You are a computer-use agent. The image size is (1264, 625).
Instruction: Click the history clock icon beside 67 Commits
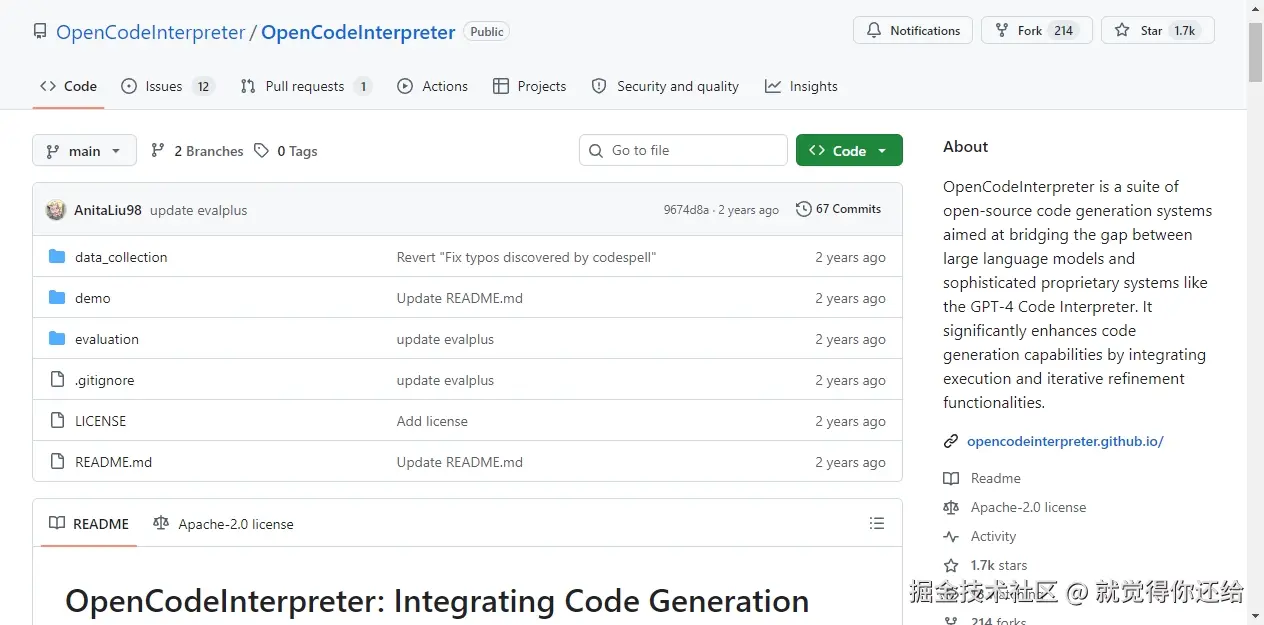(x=803, y=209)
